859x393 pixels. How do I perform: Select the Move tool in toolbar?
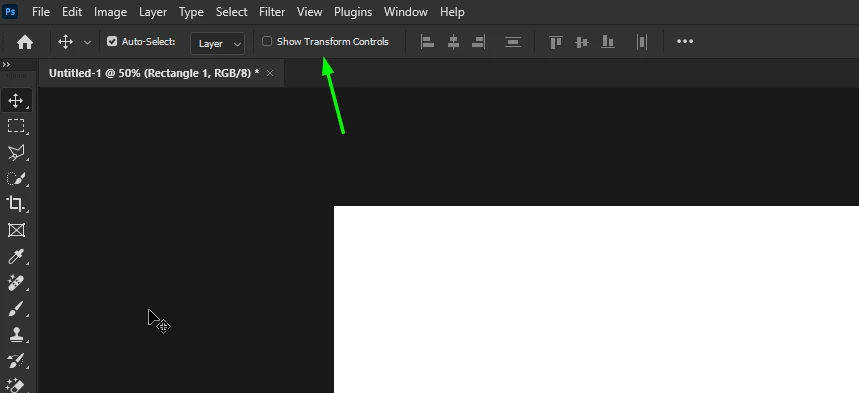click(x=16, y=101)
